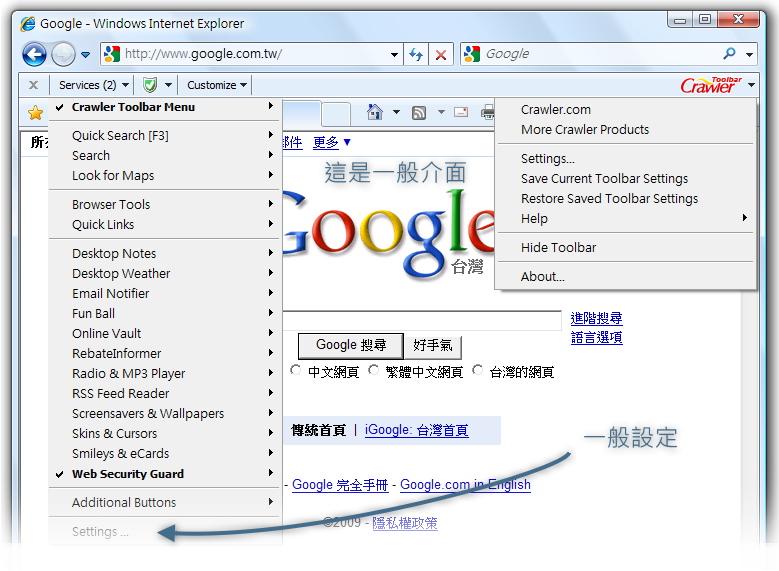Image resolution: width=779 pixels, height=571 pixels.
Task: Choose Settings... in the Crawler logo menu
Action: [x=625, y=159]
